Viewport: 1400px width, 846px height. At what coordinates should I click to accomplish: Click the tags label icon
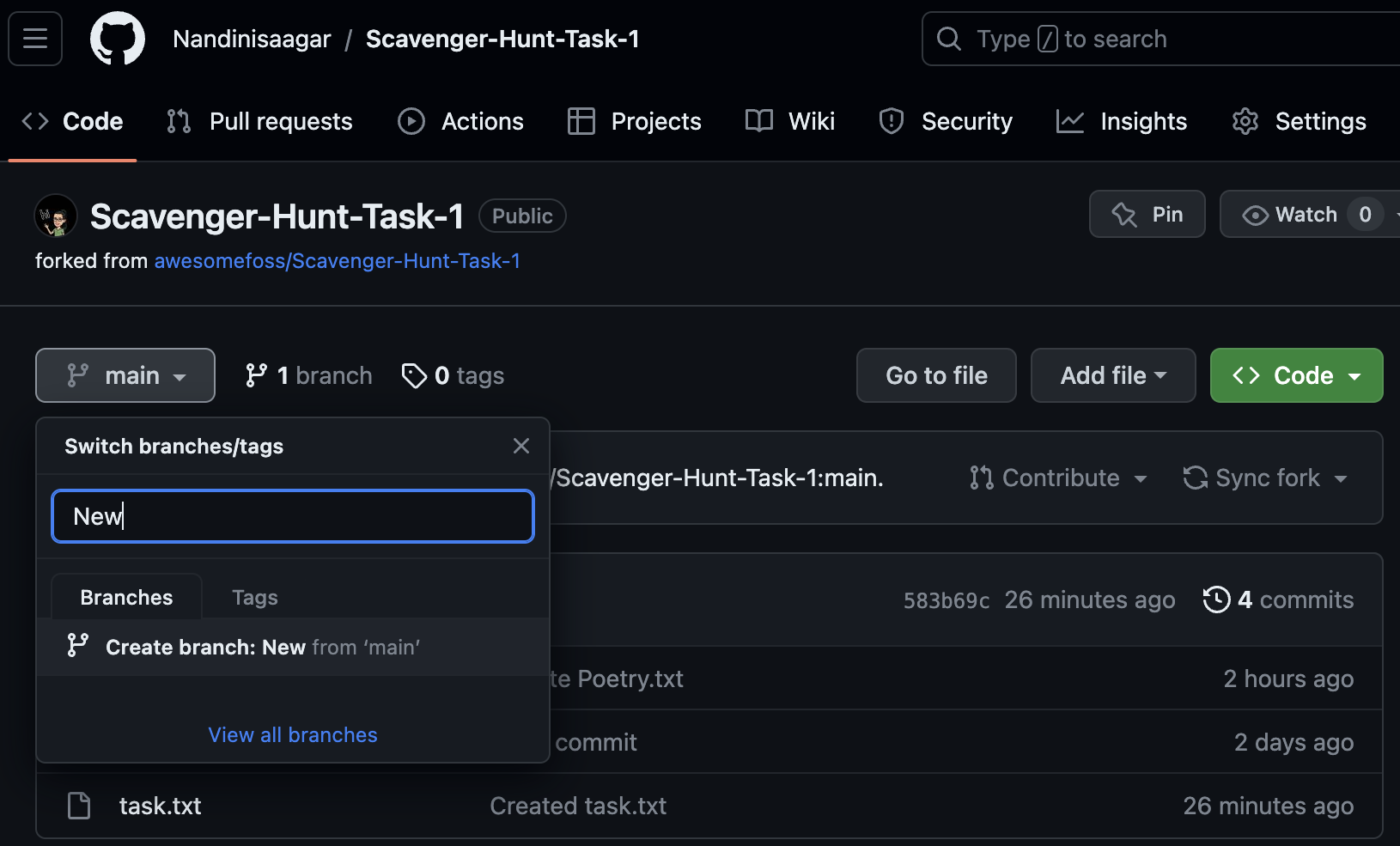coord(415,375)
